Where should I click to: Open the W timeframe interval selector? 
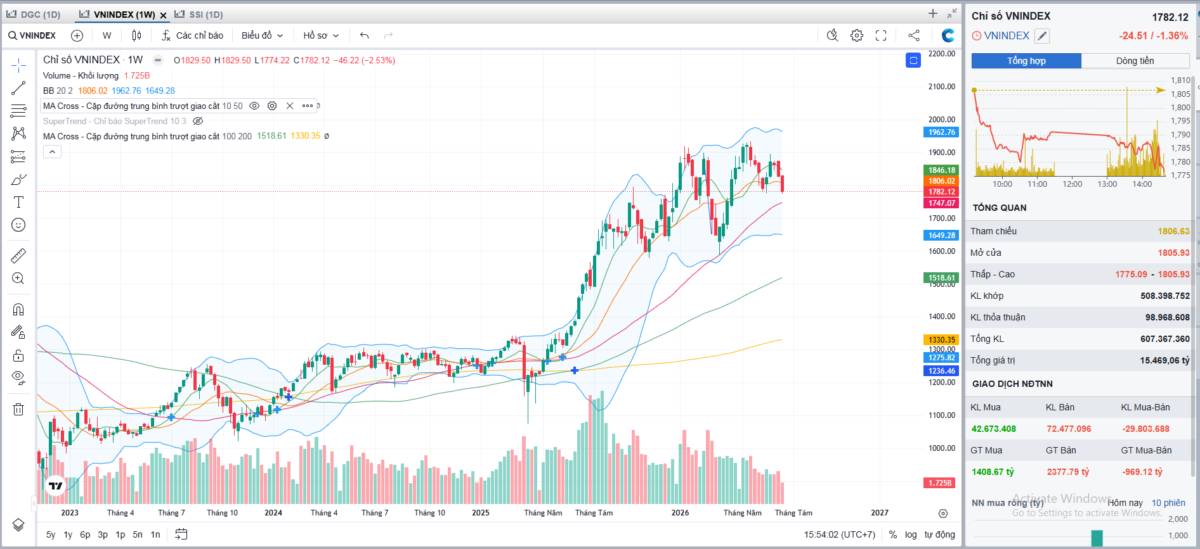tap(106, 35)
